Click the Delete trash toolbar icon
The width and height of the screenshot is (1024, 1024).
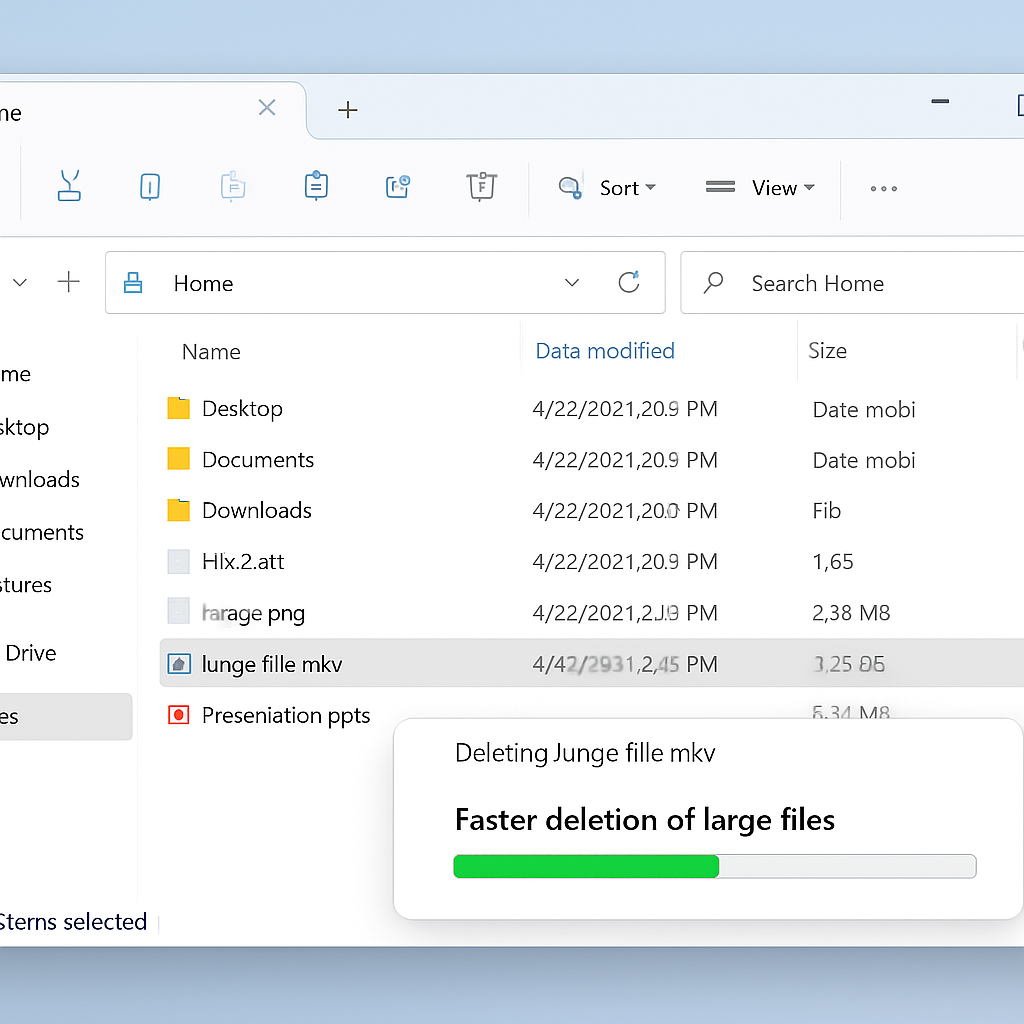click(x=481, y=186)
